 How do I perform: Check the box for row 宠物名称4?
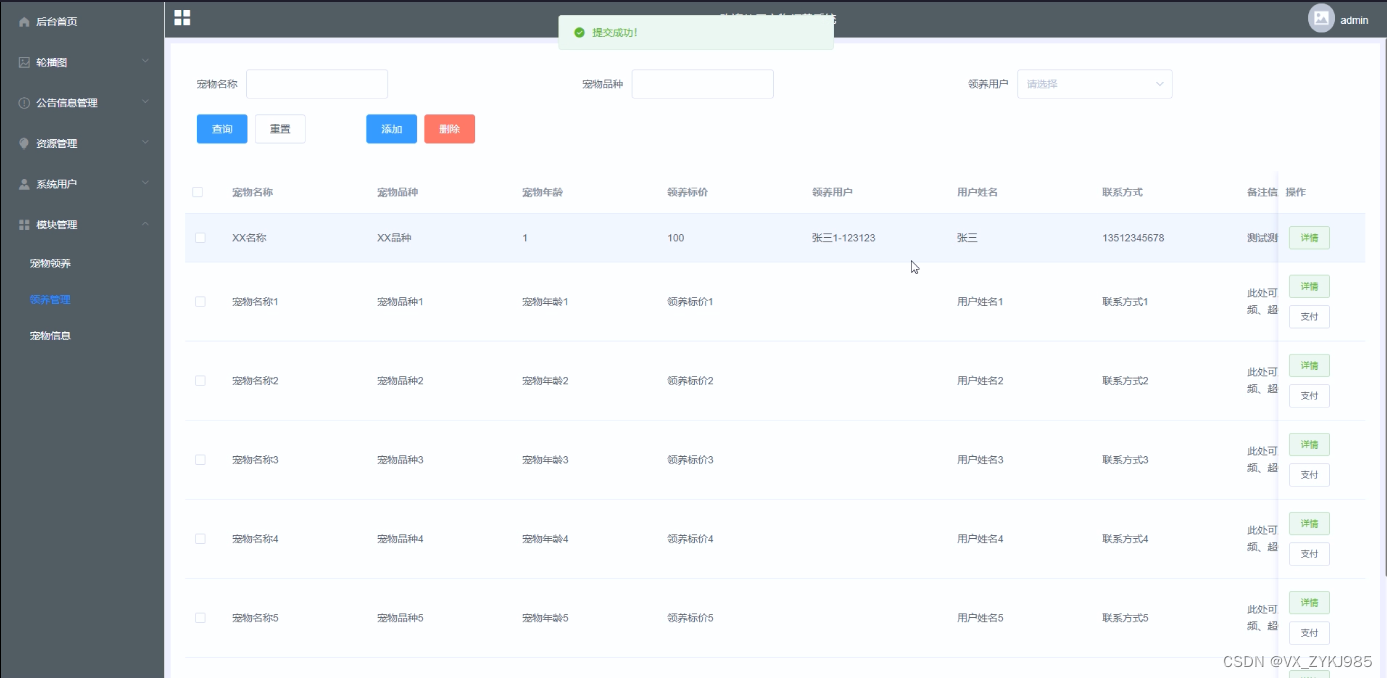(x=200, y=538)
